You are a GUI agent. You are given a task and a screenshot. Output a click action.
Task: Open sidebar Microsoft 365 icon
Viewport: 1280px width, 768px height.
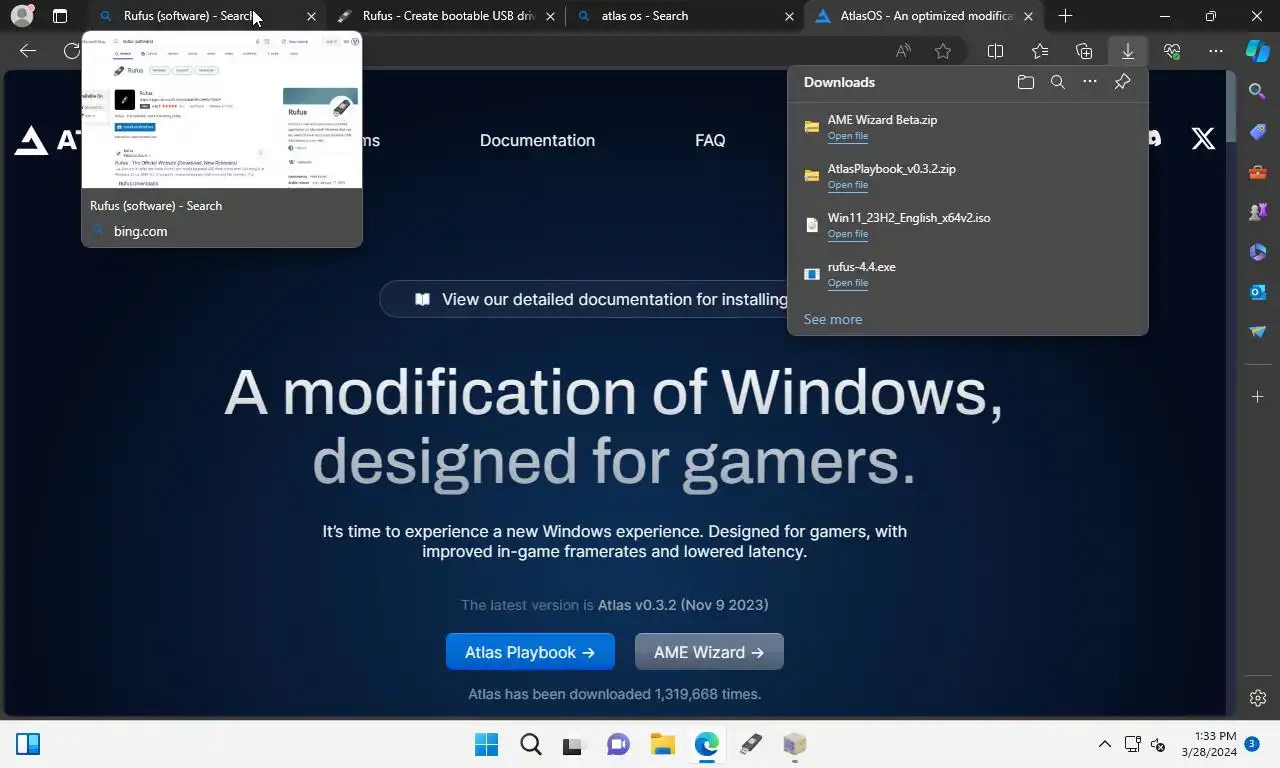point(1258,252)
